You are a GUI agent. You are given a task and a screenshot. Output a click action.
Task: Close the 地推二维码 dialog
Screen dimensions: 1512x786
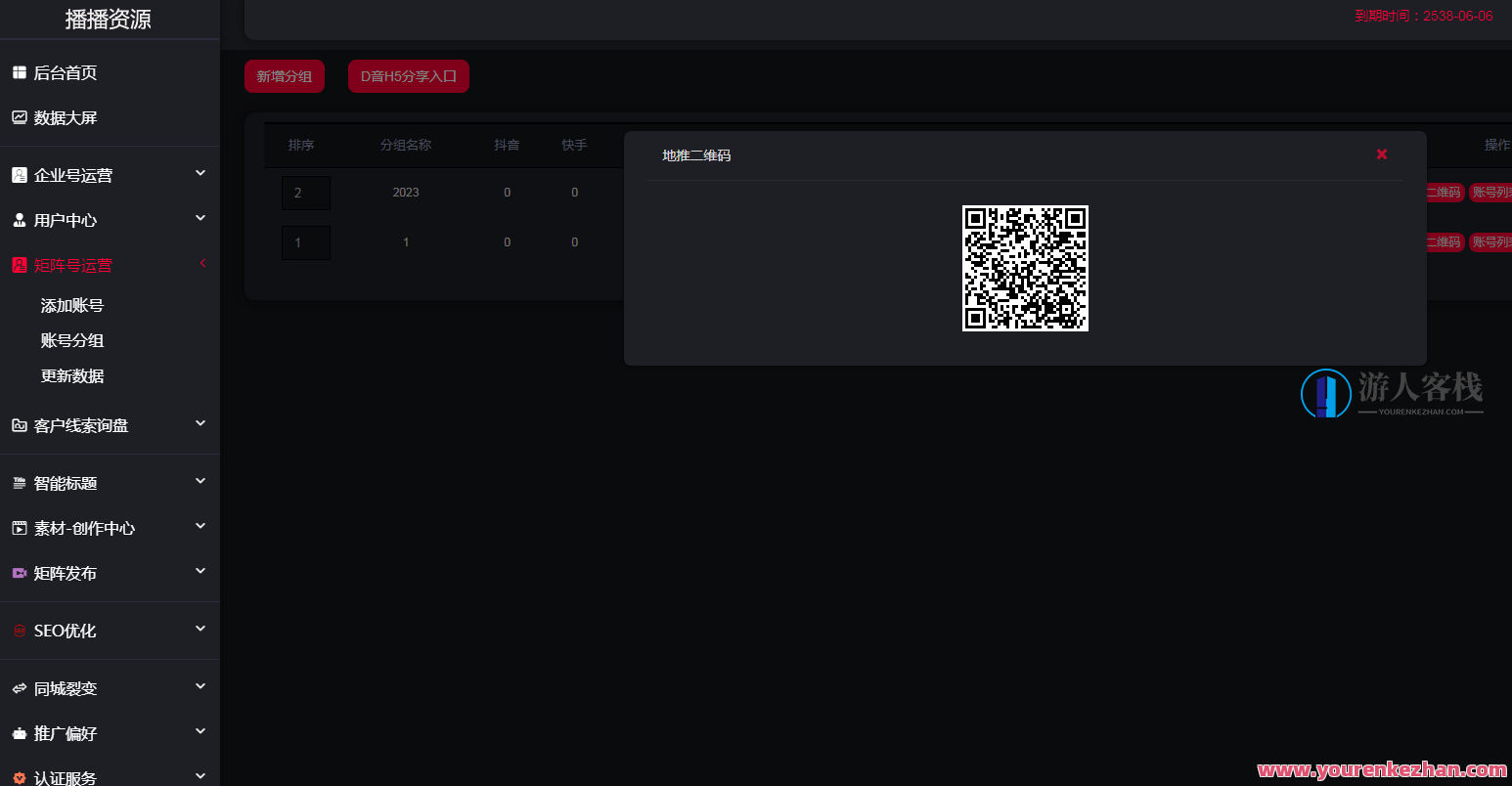(1381, 153)
